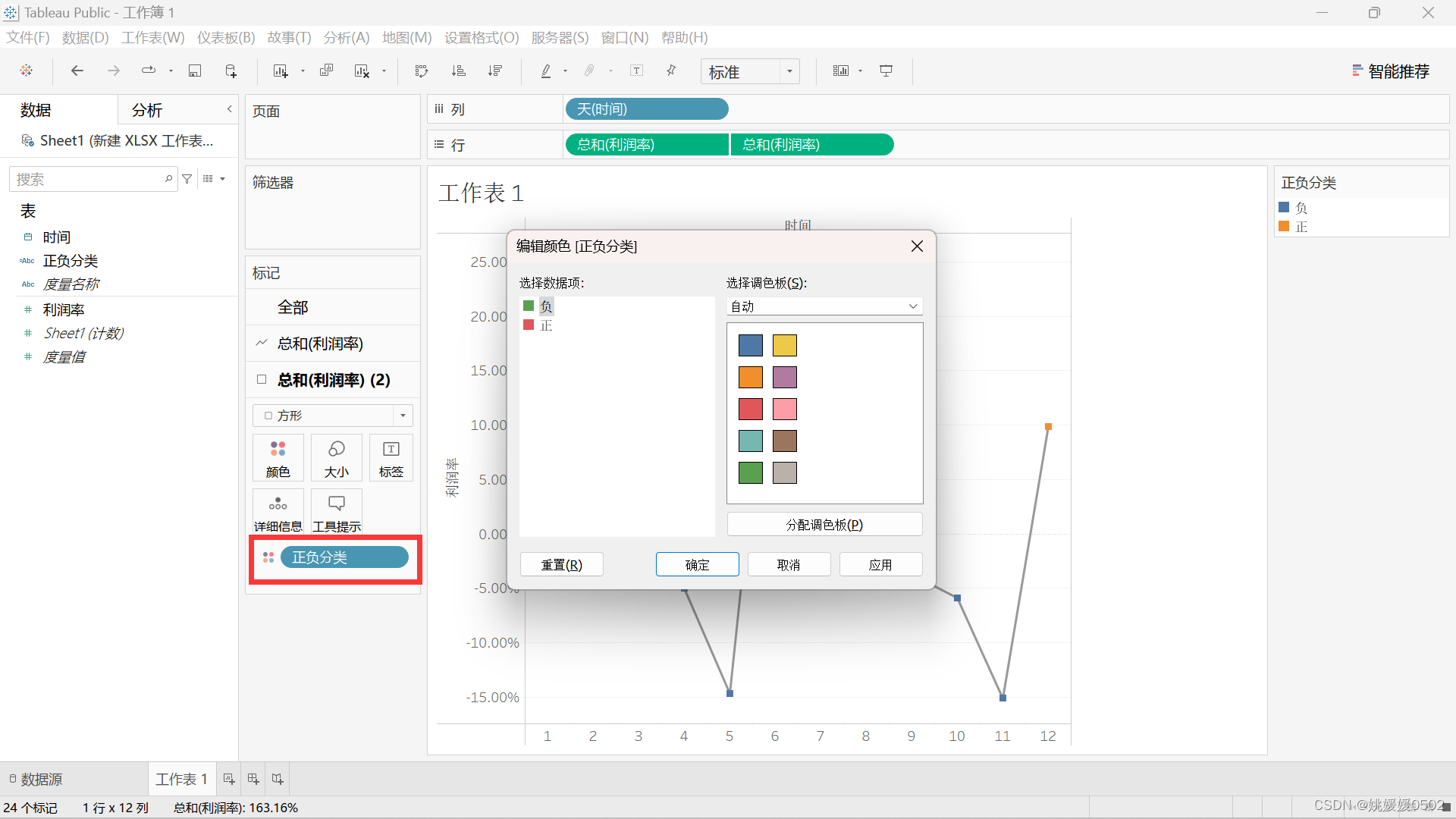This screenshot has width=1456, height=819.
Task: Open the 标准 fit view dropdown
Action: click(789, 71)
